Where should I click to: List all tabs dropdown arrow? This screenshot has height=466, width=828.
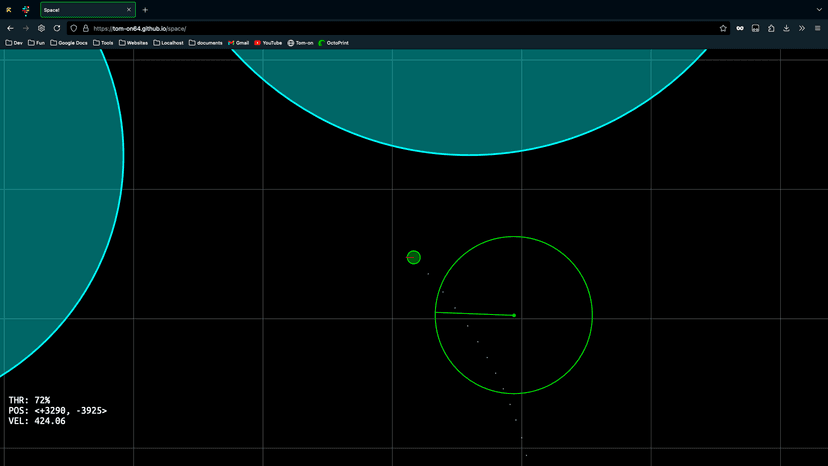click(x=817, y=10)
